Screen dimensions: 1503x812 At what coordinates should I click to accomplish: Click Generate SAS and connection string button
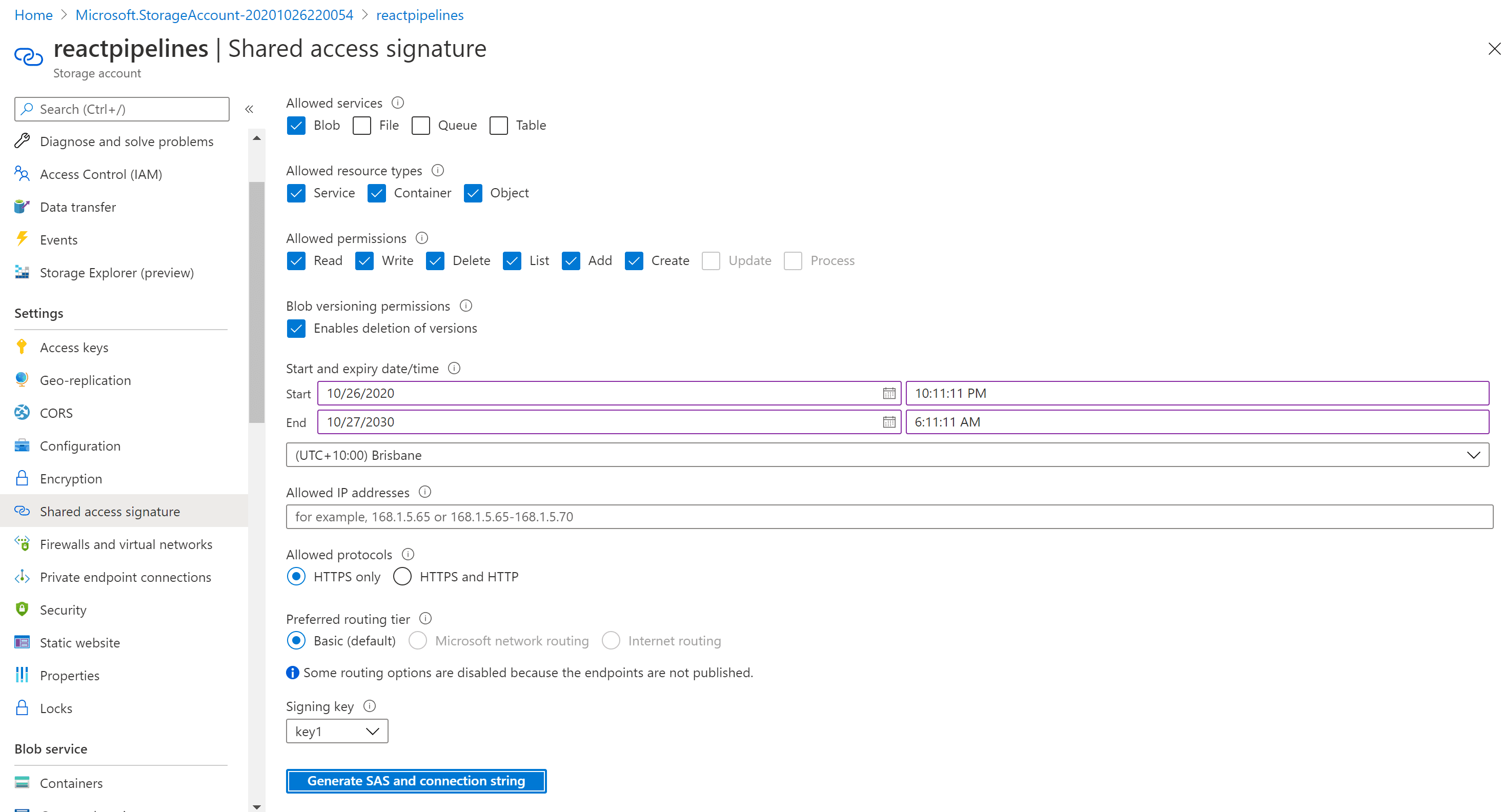[416, 781]
